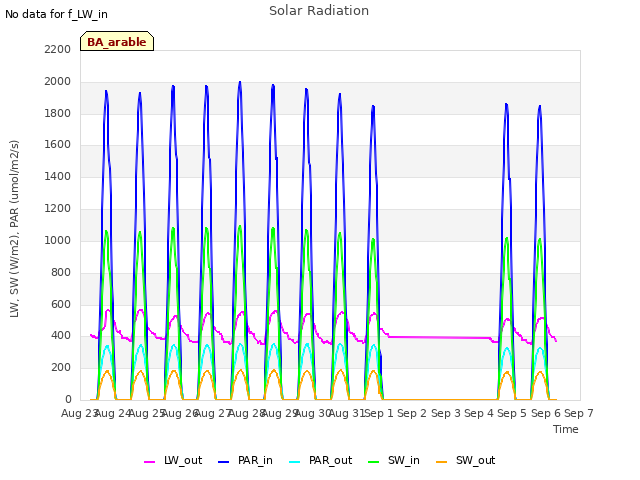Click the 800 y-axis tick label
This screenshot has width=640, height=480.
(61, 272)
